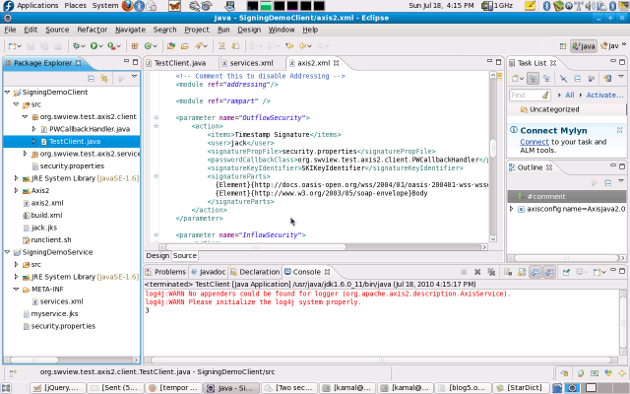Viewport: 630px width, 394px height.
Task: Collapse All in Package Explorer toolbar
Action: click(91, 78)
